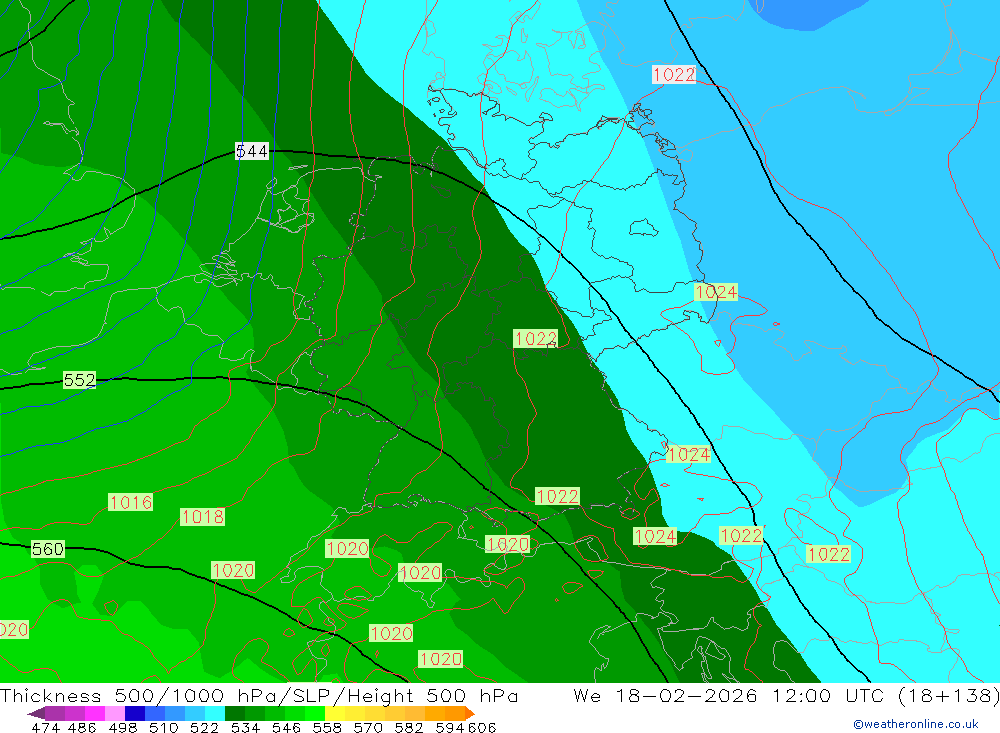
Task: Click the 606 legend value
Action: coord(482,727)
